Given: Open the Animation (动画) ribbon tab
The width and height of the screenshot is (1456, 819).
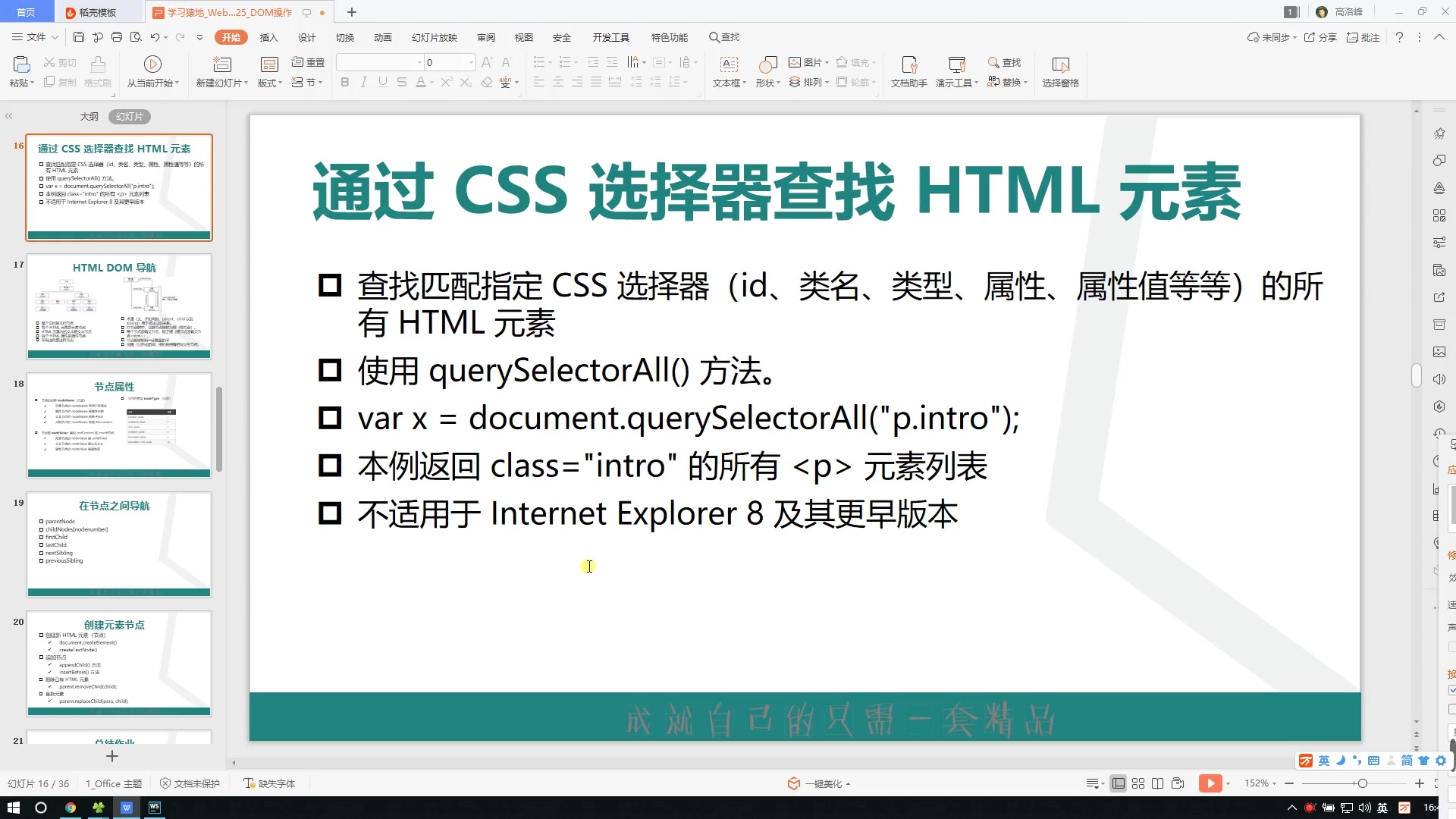Looking at the screenshot, I should coord(382,37).
